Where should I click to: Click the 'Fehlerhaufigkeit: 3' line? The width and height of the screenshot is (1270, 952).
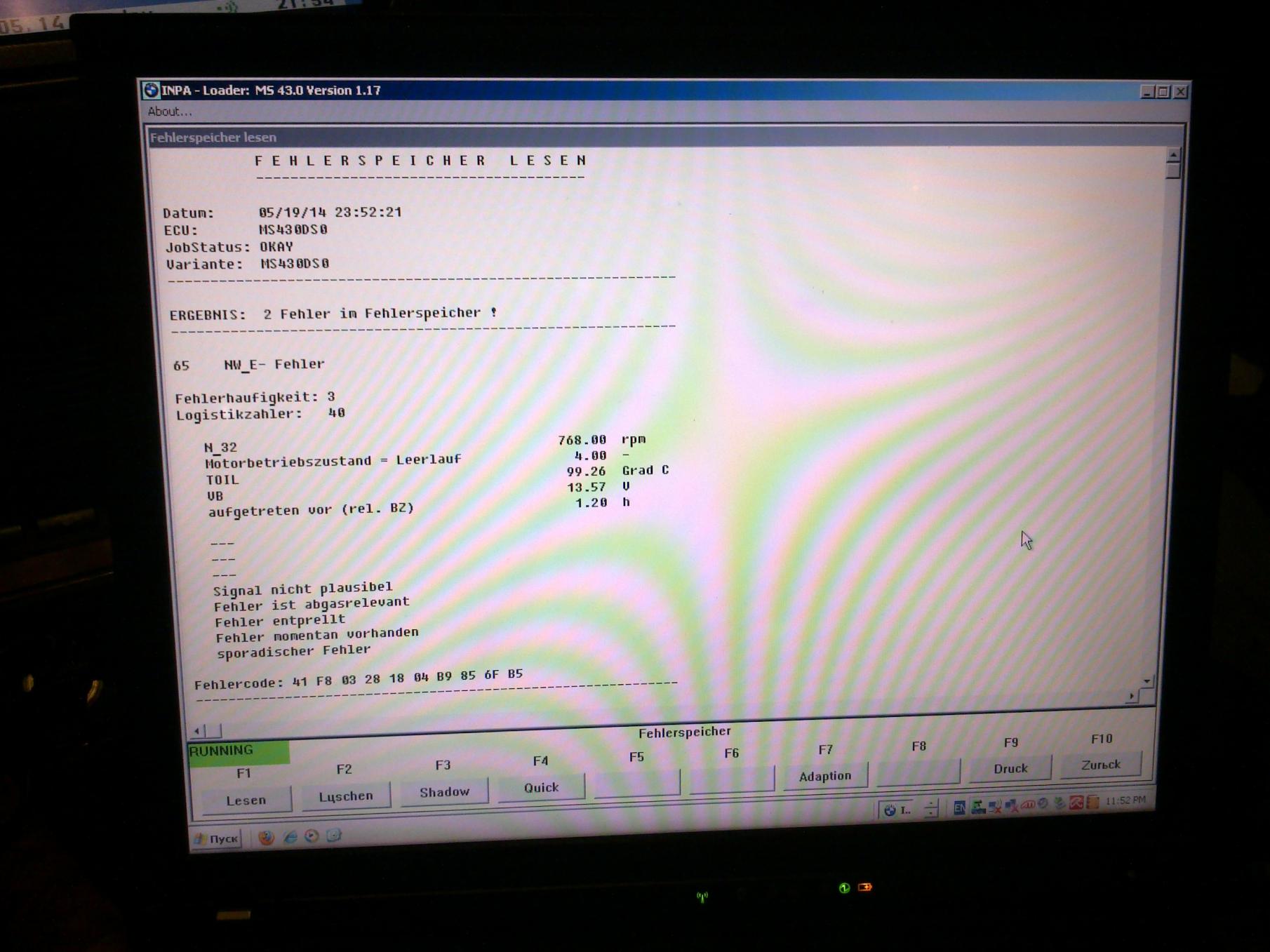[x=255, y=398]
